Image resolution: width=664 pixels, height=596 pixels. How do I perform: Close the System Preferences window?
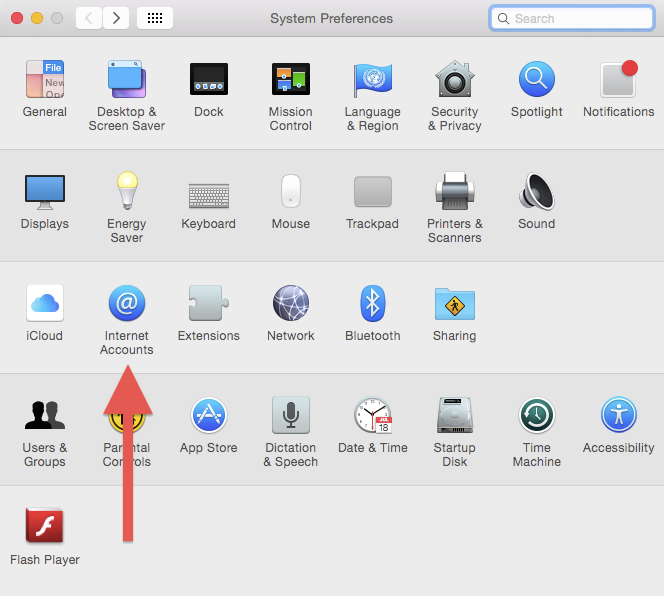click(x=17, y=18)
